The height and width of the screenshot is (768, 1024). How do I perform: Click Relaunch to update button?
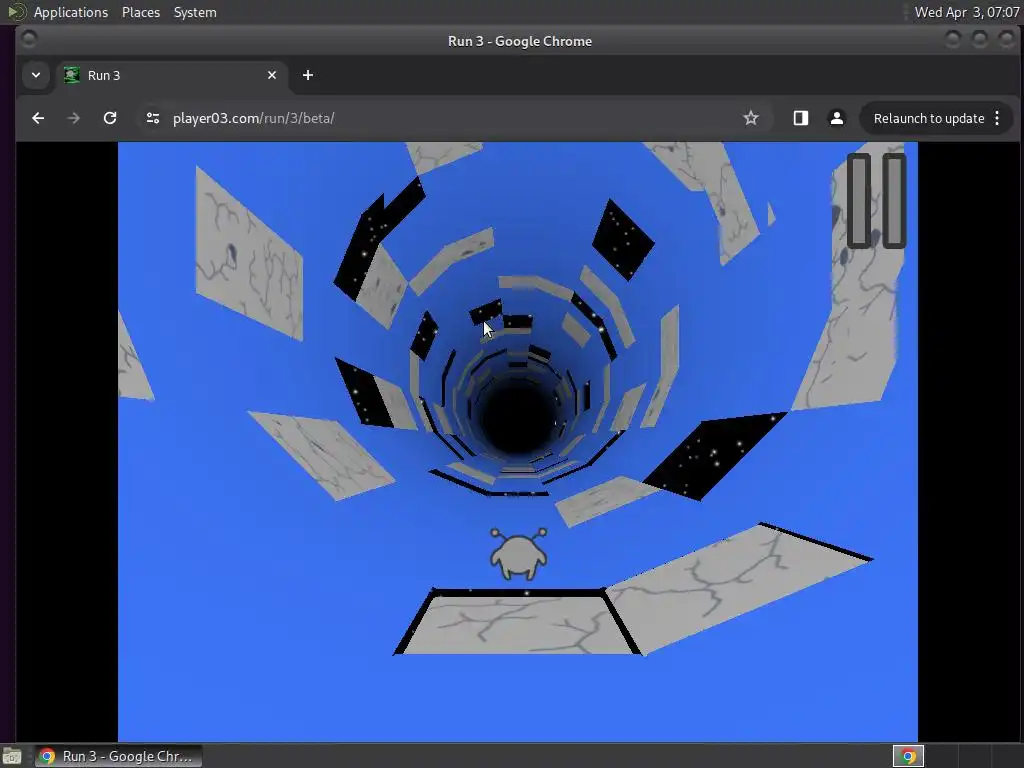tap(929, 118)
